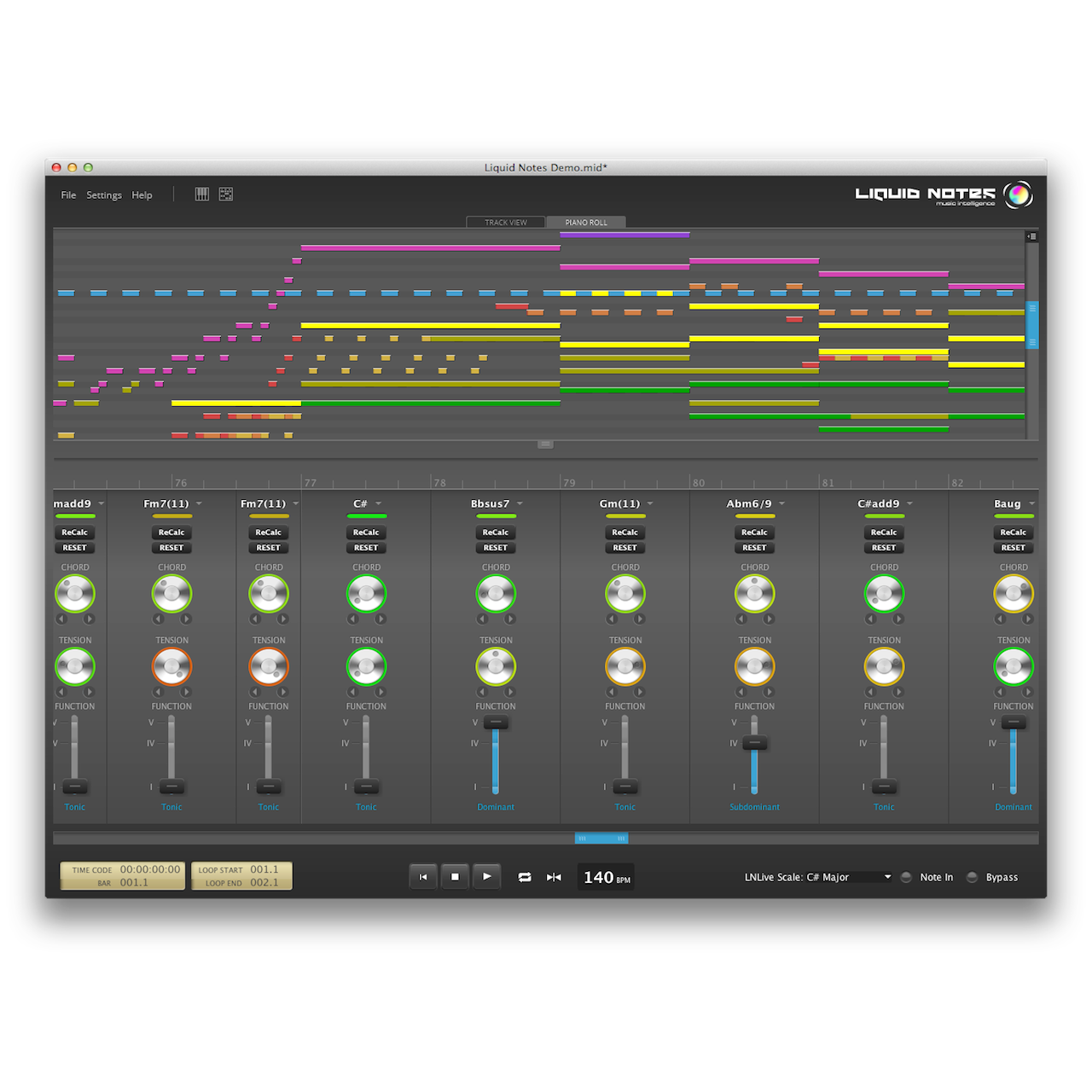Click the grid pattern icon next to the keyboard icon
Viewport: 1092px width, 1092px height.
click(225, 194)
